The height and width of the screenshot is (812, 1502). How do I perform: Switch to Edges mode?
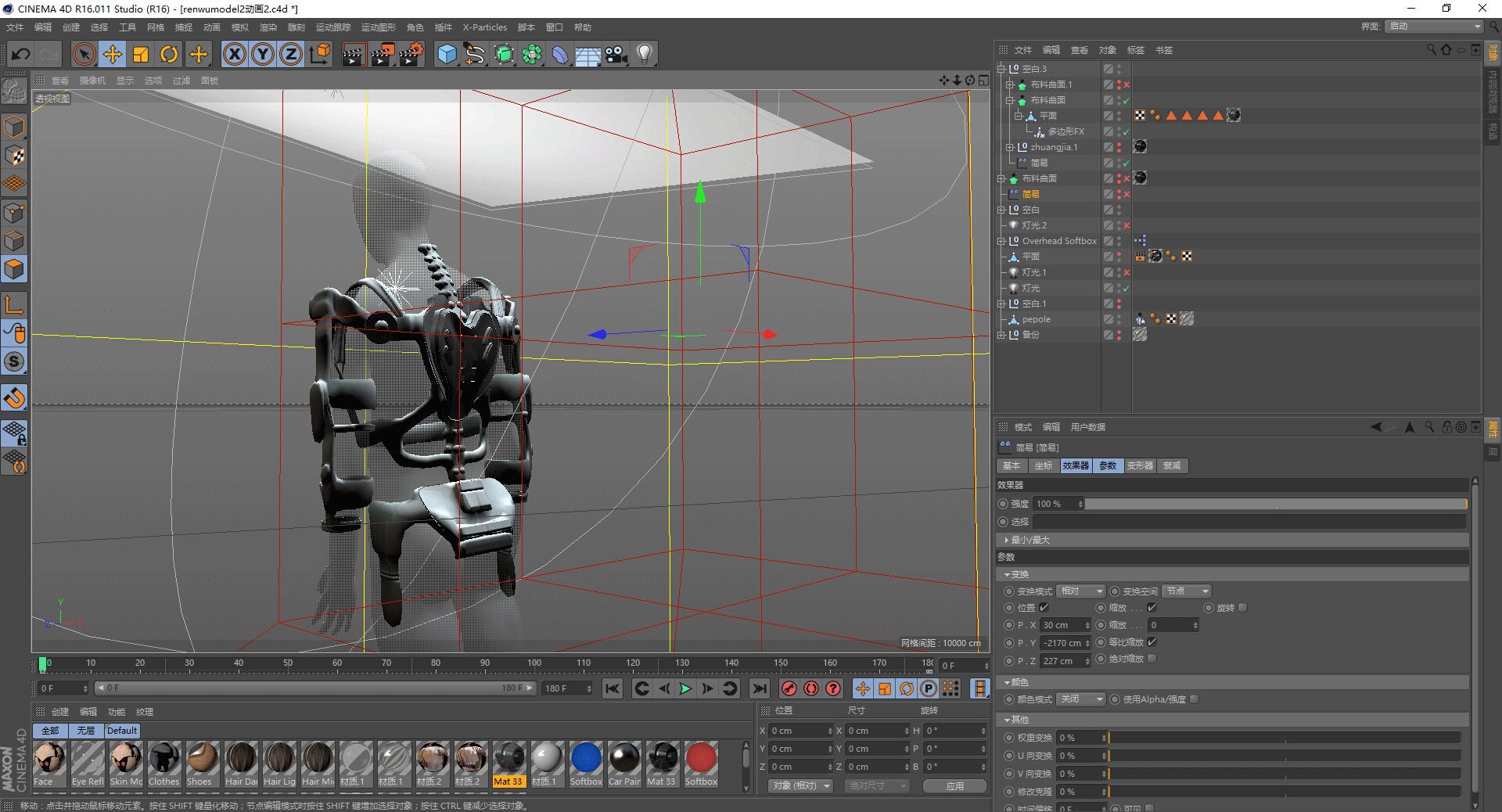click(x=15, y=241)
